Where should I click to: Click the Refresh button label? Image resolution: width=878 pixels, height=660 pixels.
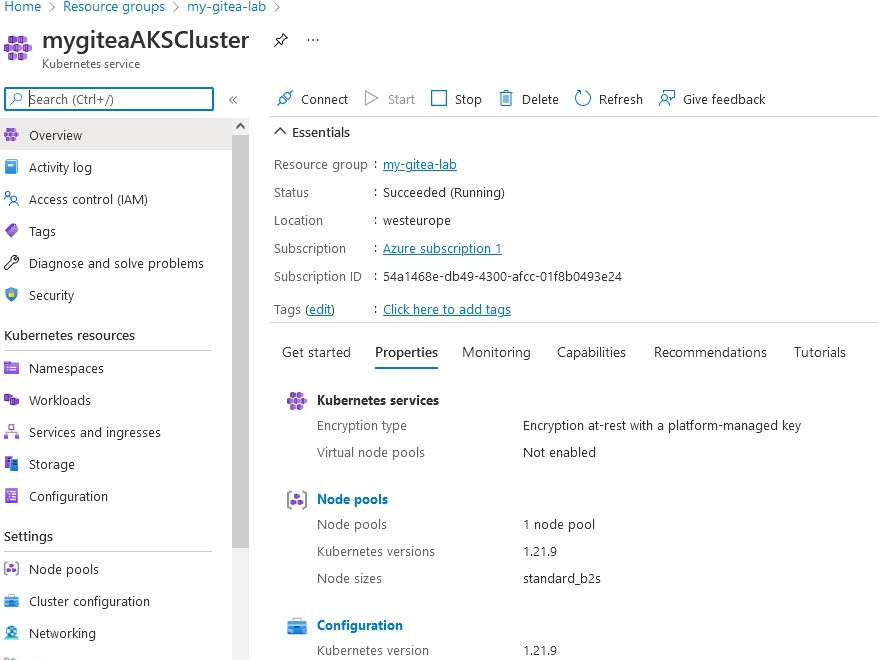[620, 100]
